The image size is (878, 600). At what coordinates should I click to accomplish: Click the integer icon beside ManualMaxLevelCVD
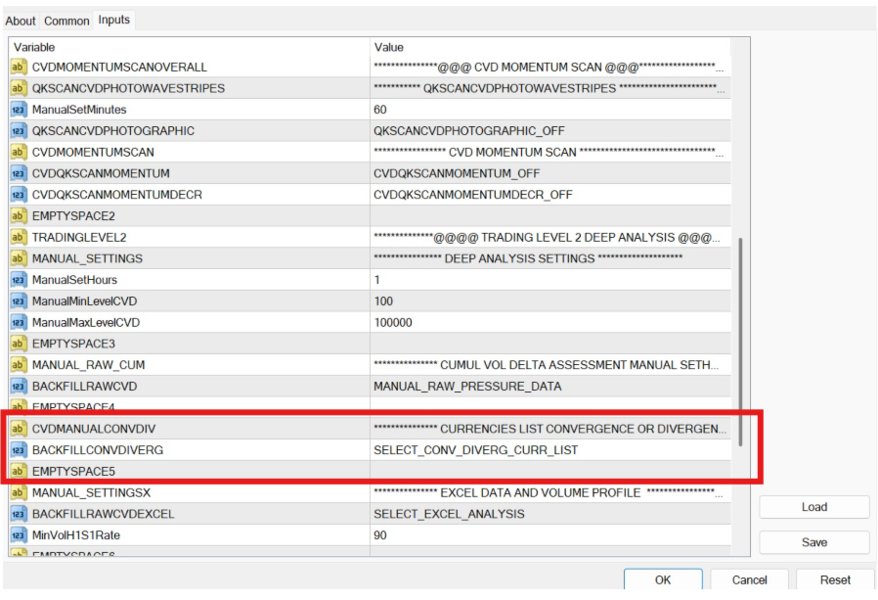[18, 322]
